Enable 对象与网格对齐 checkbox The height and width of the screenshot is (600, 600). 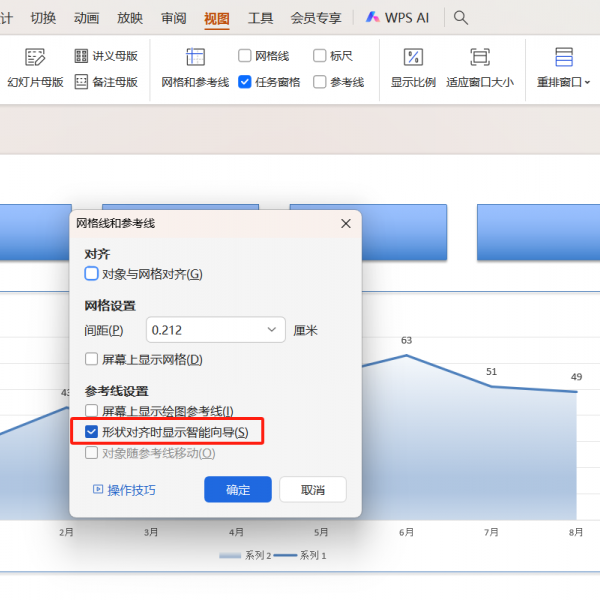point(92,274)
